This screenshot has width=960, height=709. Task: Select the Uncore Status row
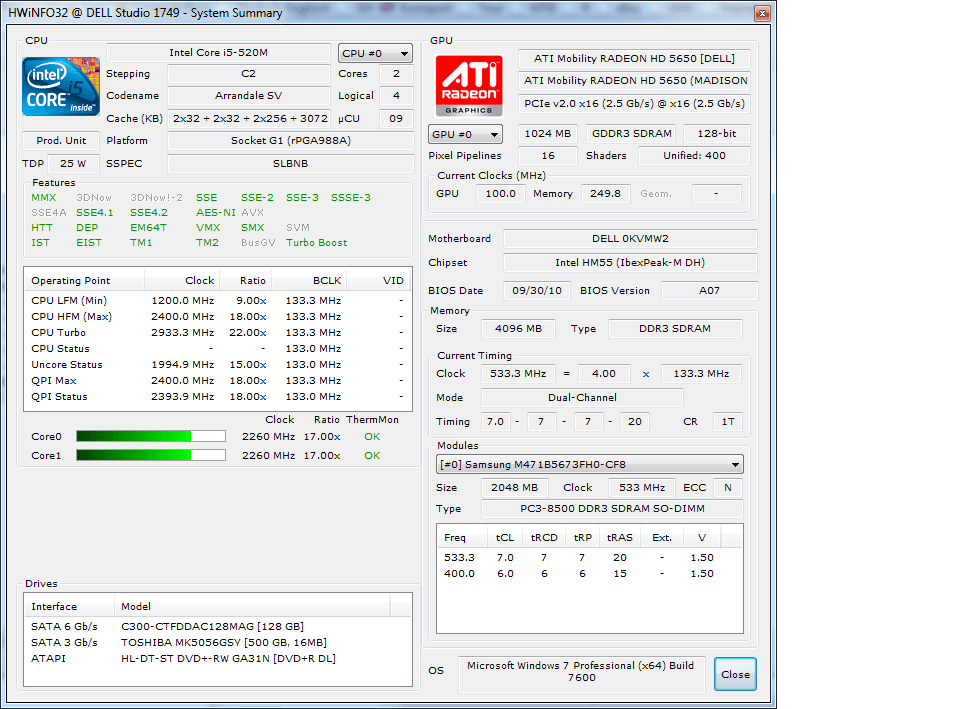[217, 364]
